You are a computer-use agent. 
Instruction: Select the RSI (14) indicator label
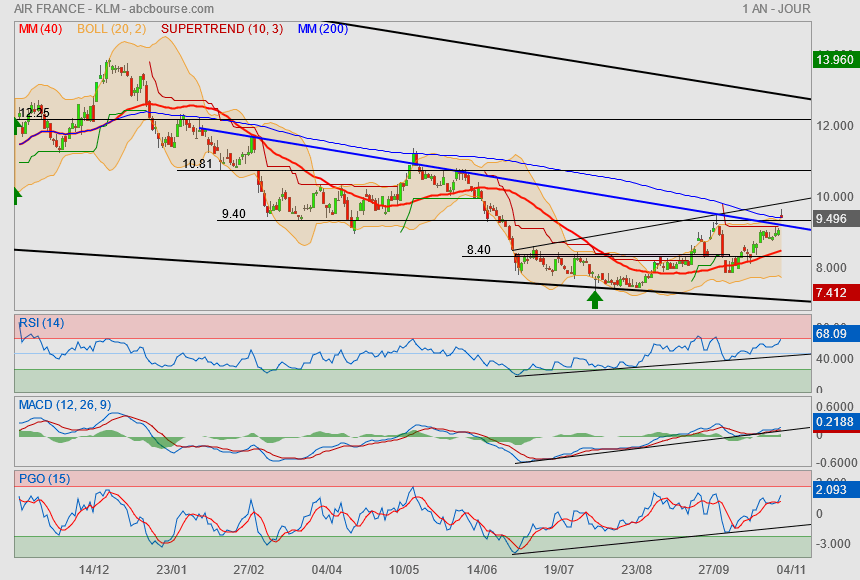[42, 323]
